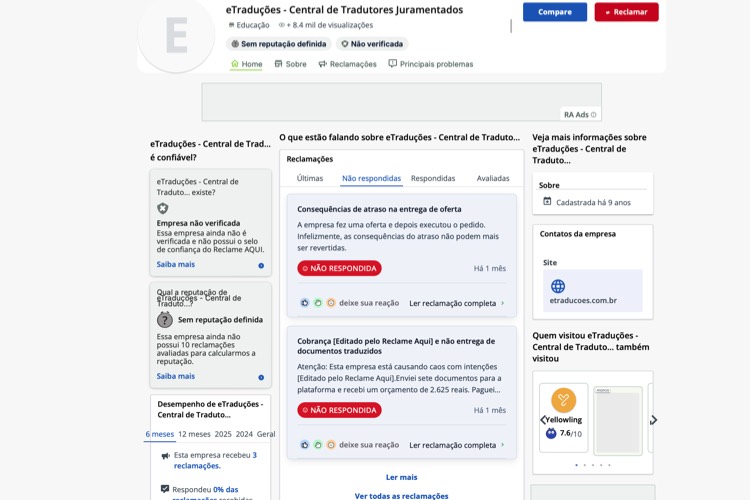Select the Respondidas complaints tab

point(433,178)
